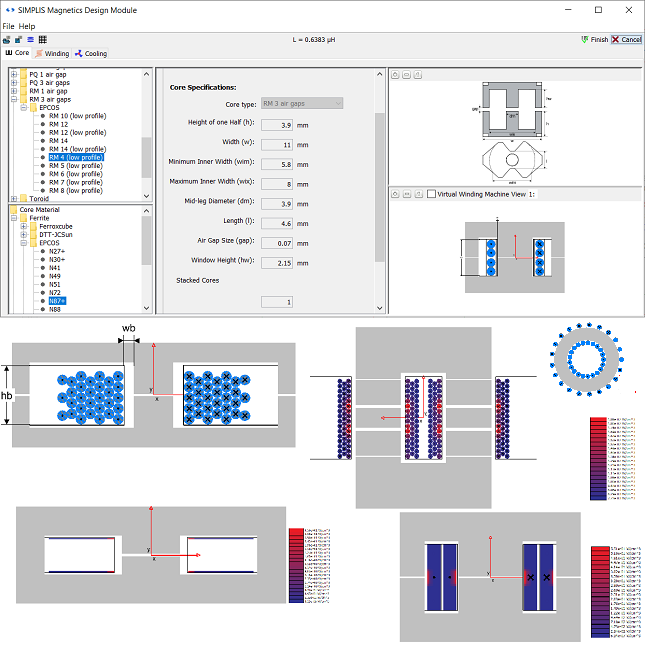Open the File menu
This screenshot has height=645, width=645.
click(x=9, y=25)
